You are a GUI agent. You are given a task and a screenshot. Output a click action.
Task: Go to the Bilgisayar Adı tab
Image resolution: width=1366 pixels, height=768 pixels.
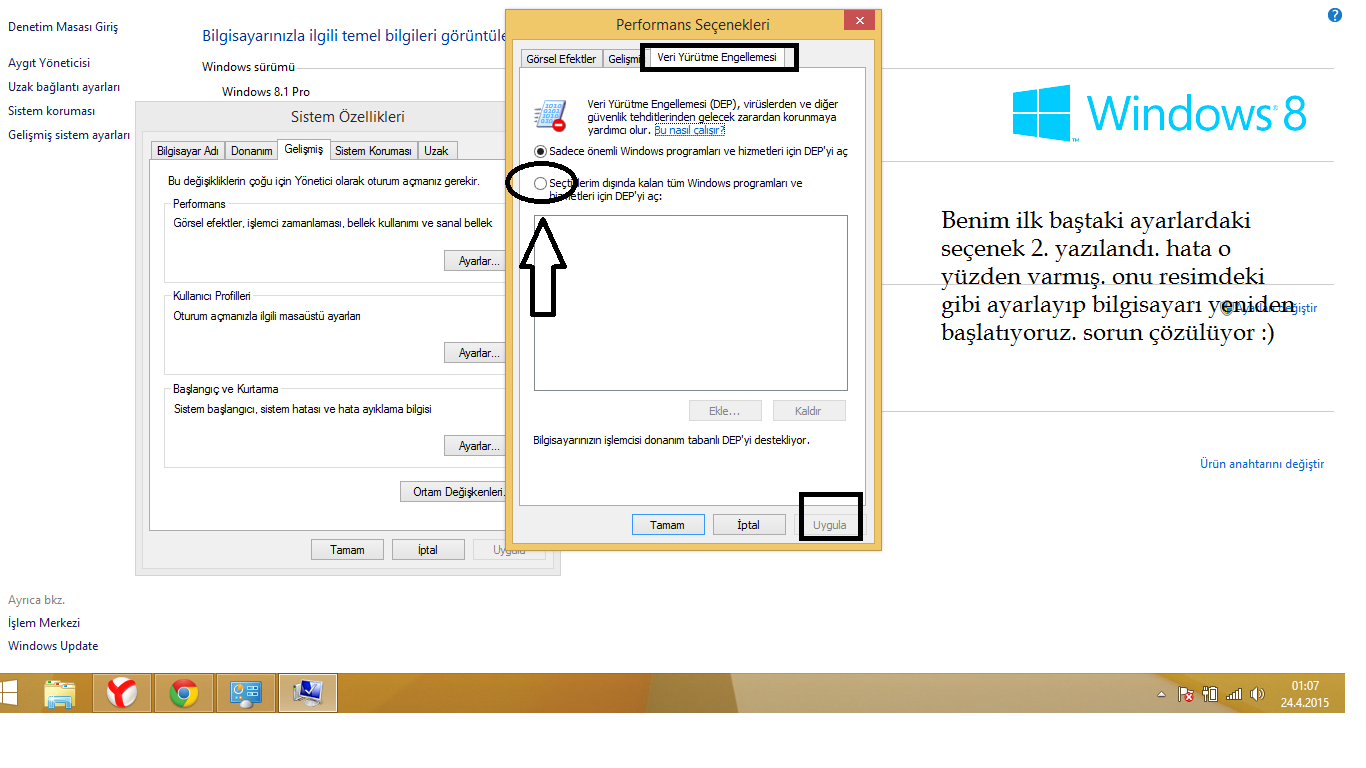point(188,151)
